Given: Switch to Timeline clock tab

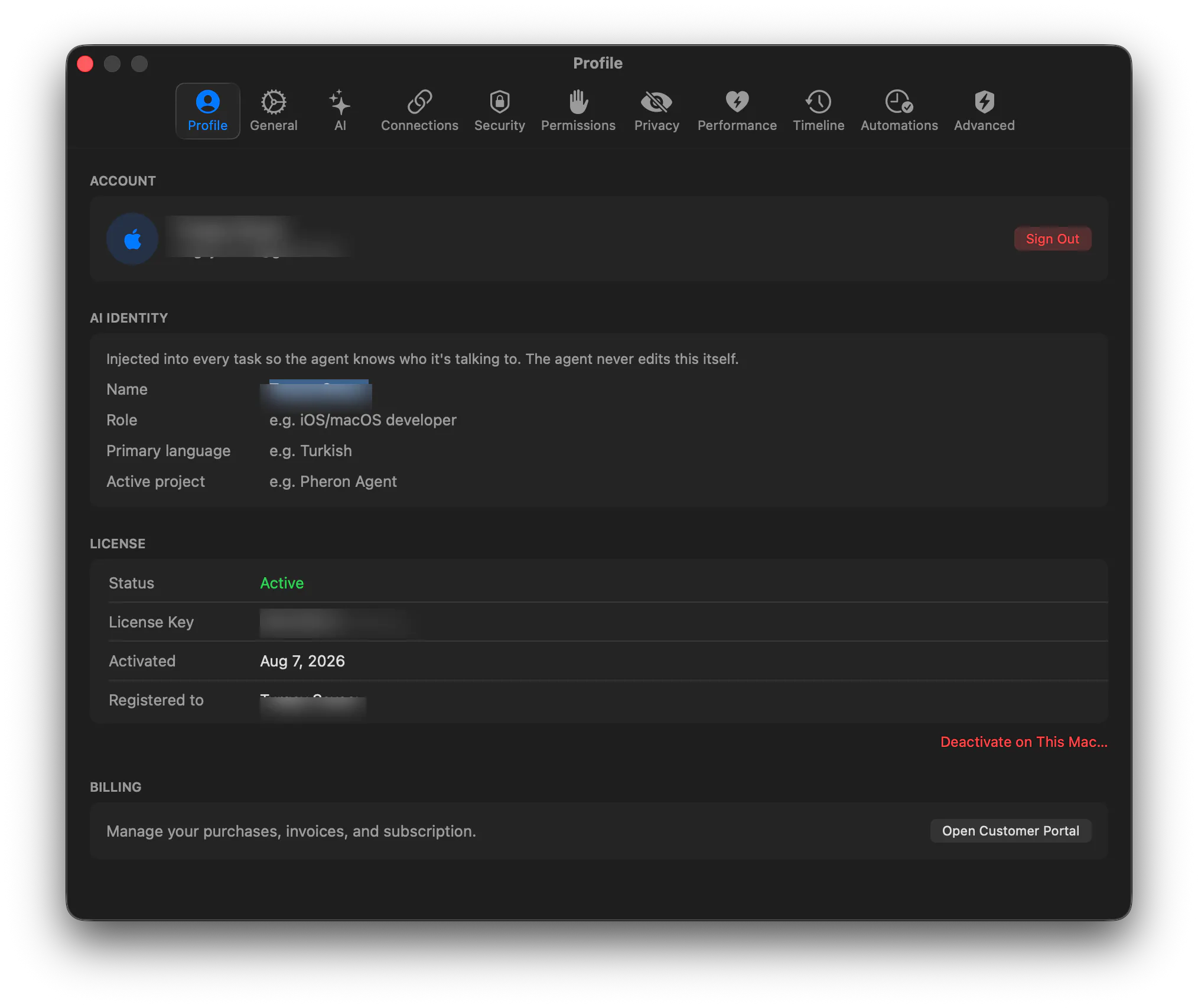Looking at the screenshot, I should (818, 110).
